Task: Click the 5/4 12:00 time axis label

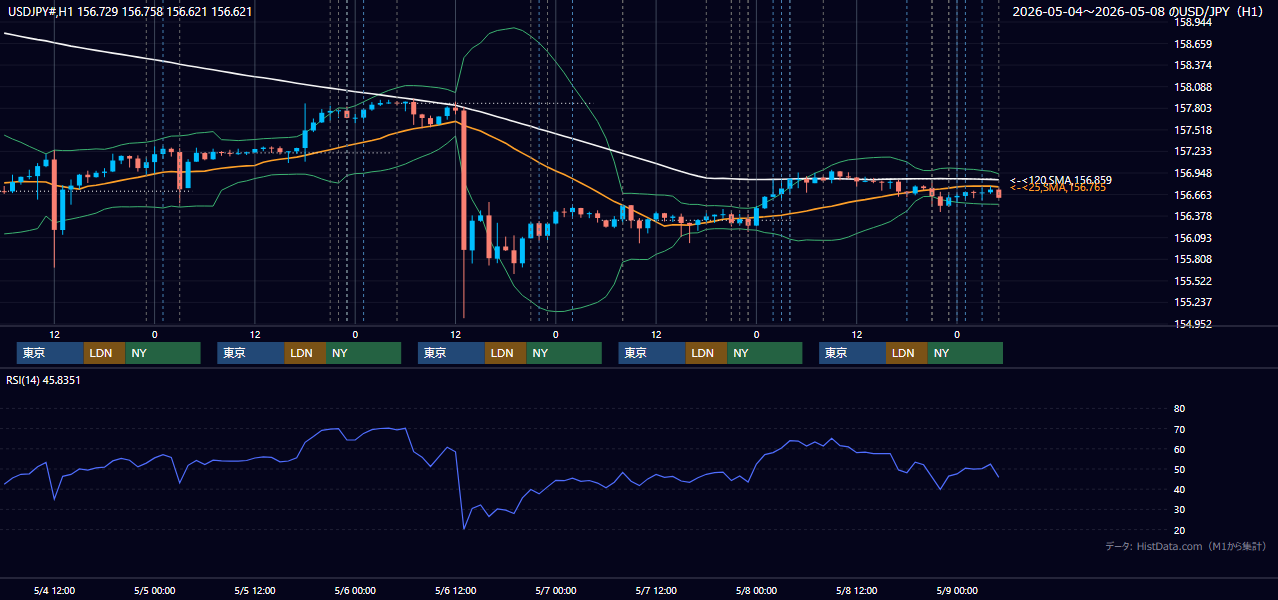Action: point(54,590)
